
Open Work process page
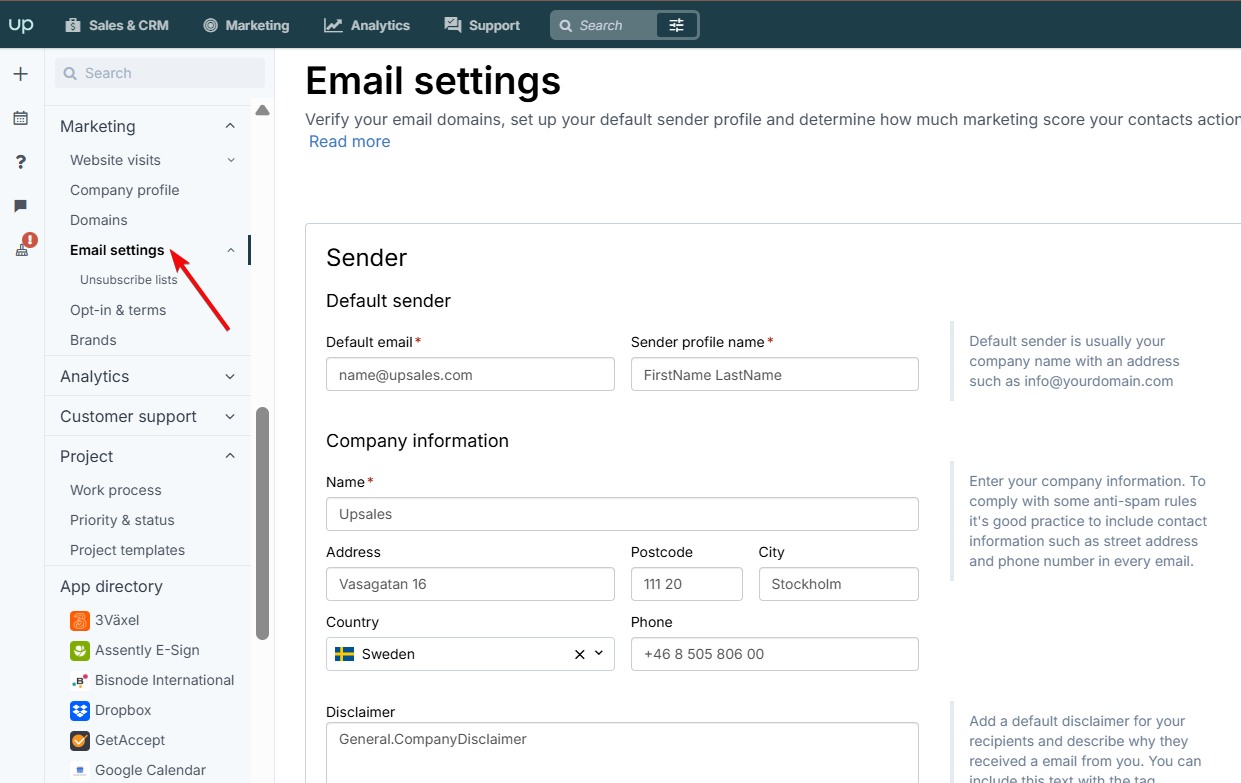pyautogui.click(x=116, y=490)
